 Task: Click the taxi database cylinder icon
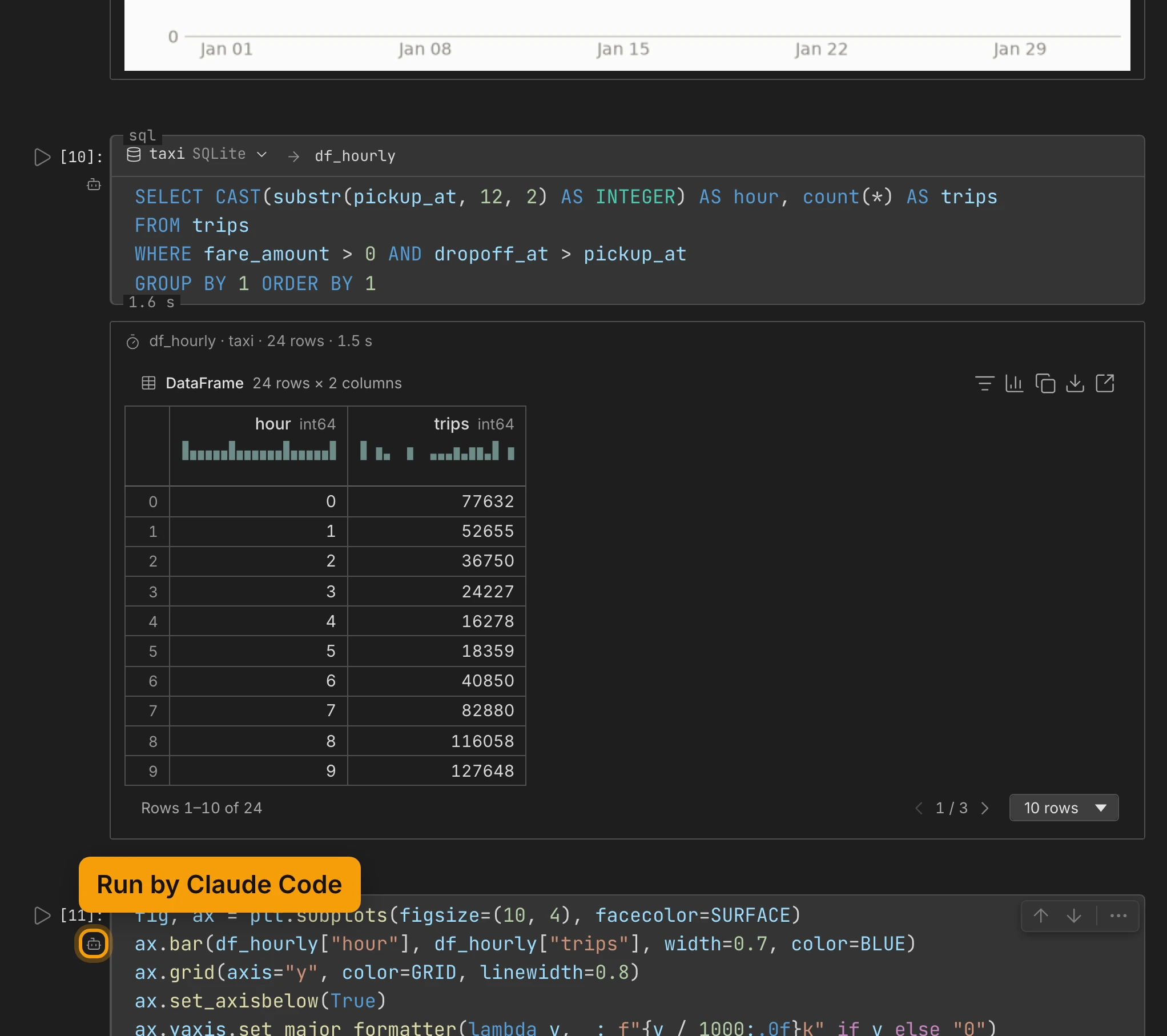[x=134, y=154]
